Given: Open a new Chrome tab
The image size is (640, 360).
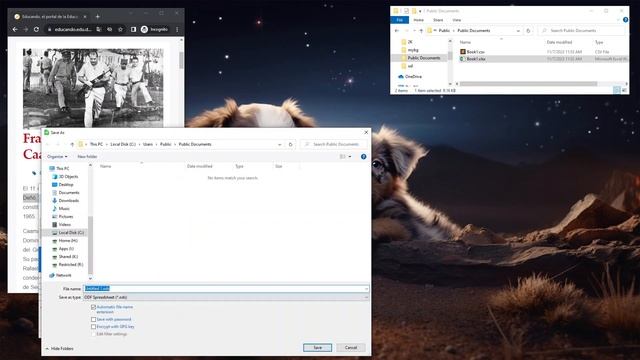Looking at the screenshot, I should 97,17.
